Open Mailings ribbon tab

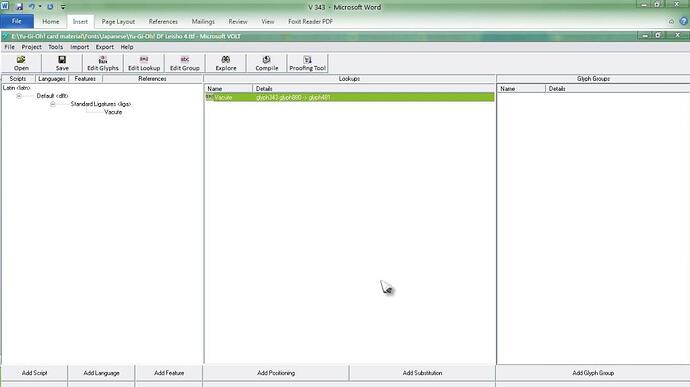(203, 21)
